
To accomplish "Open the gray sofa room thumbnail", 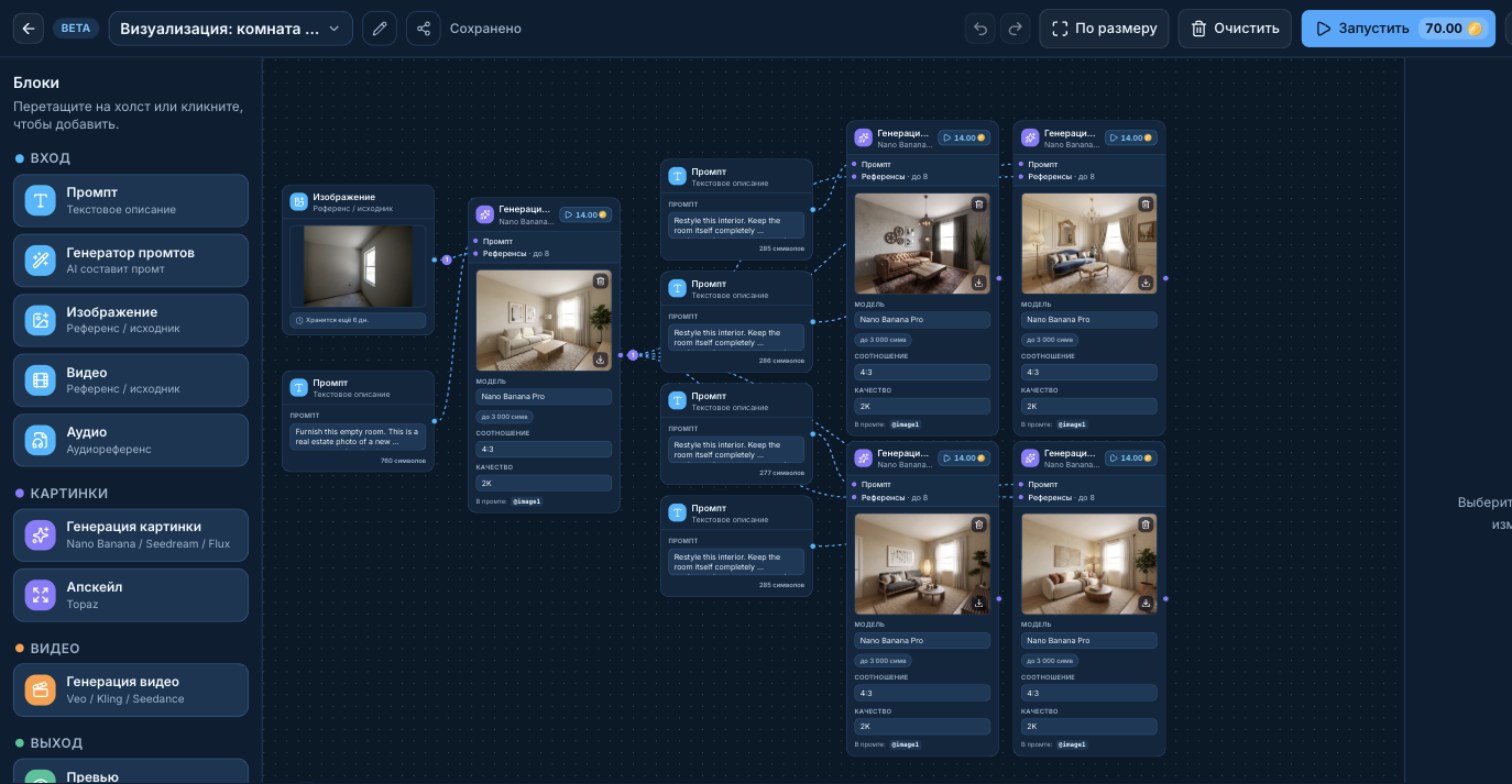I will (x=920, y=564).
